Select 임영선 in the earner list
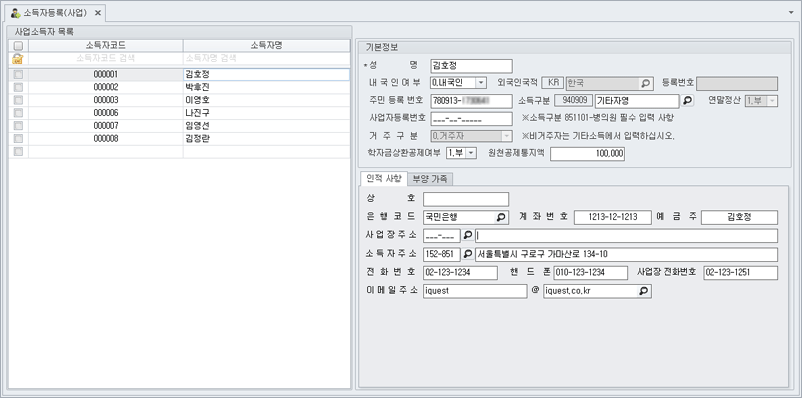The image size is (802, 398). point(266,126)
